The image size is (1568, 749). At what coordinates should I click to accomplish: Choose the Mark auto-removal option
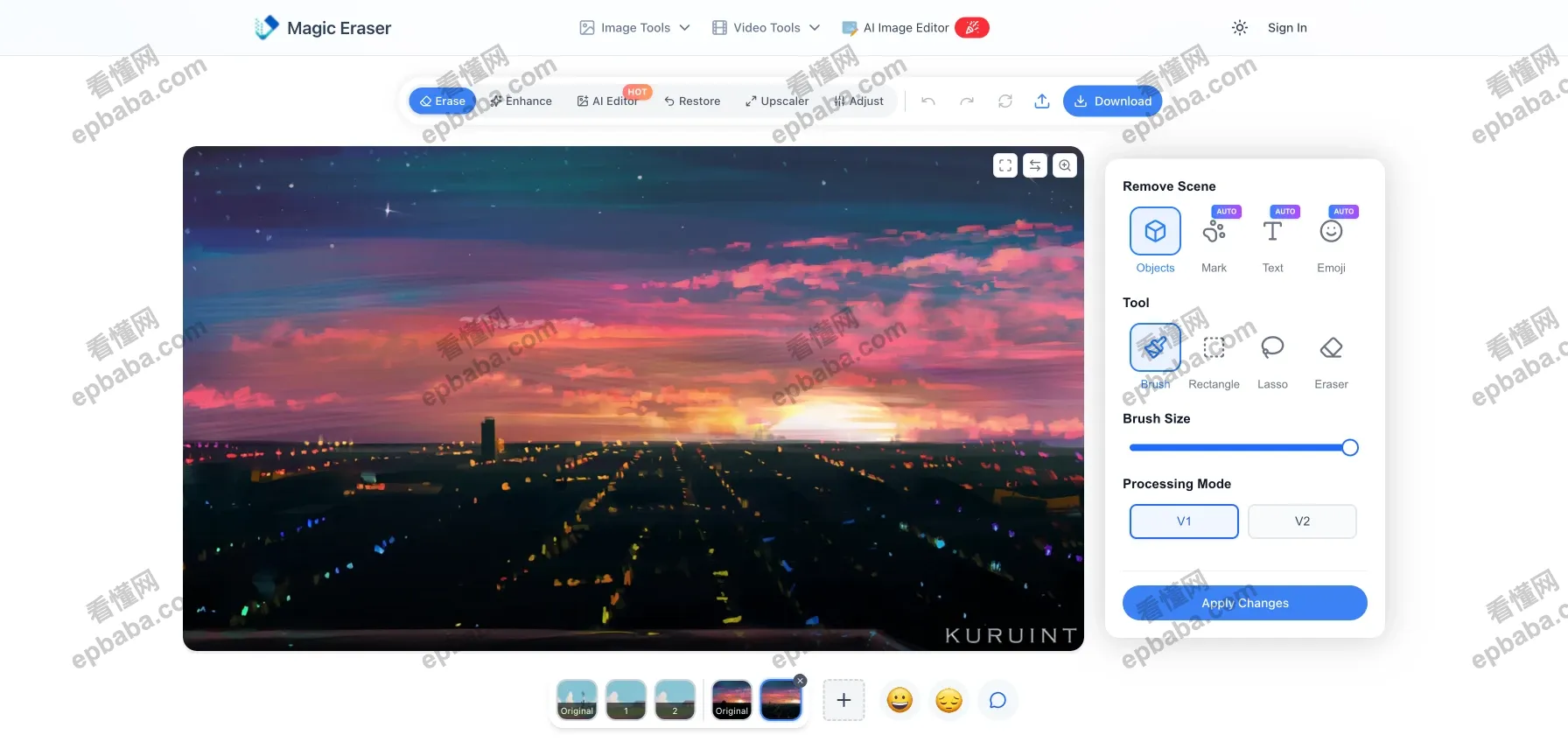click(1214, 241)
